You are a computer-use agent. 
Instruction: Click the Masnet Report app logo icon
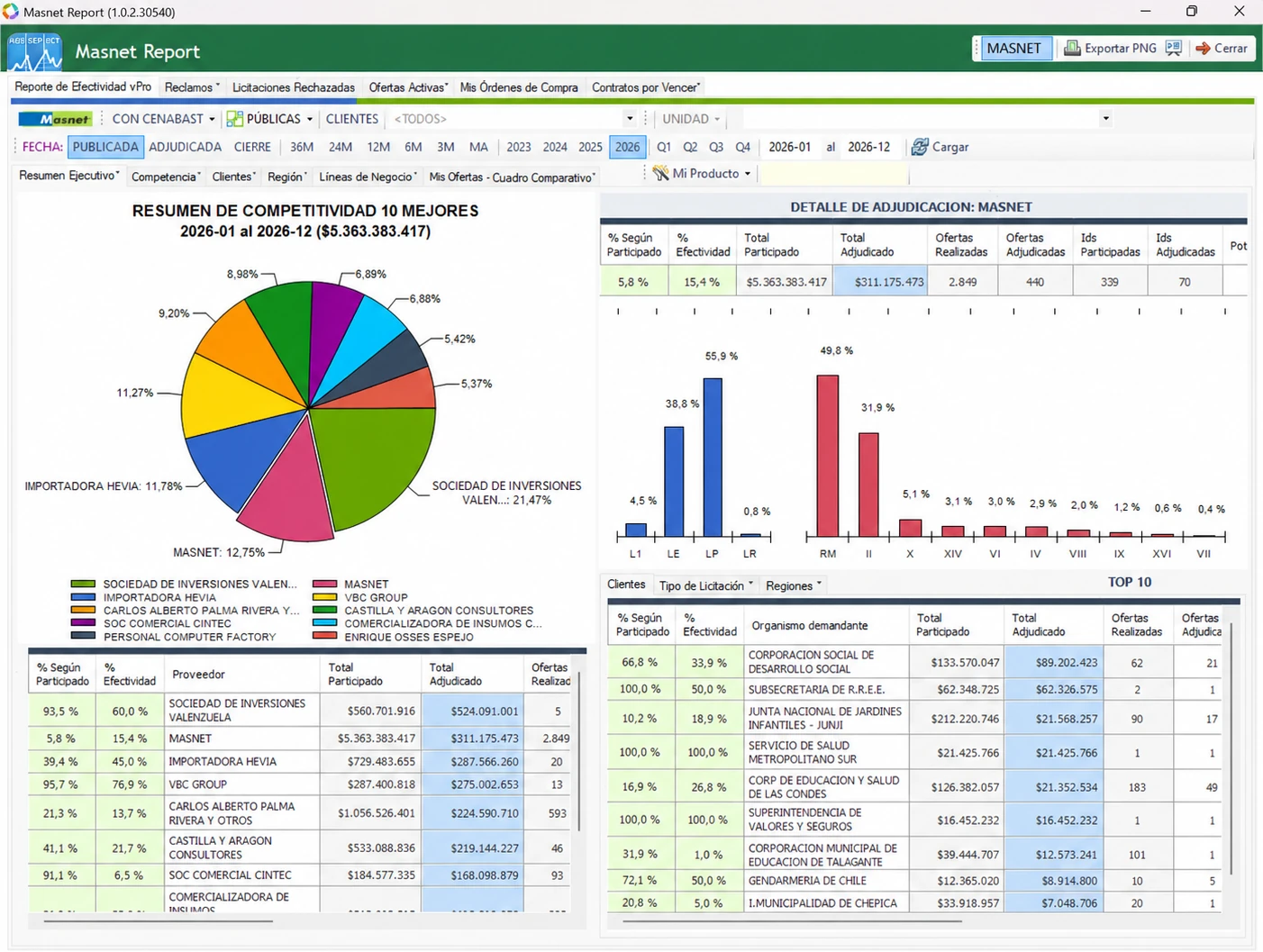click(35, 51)
